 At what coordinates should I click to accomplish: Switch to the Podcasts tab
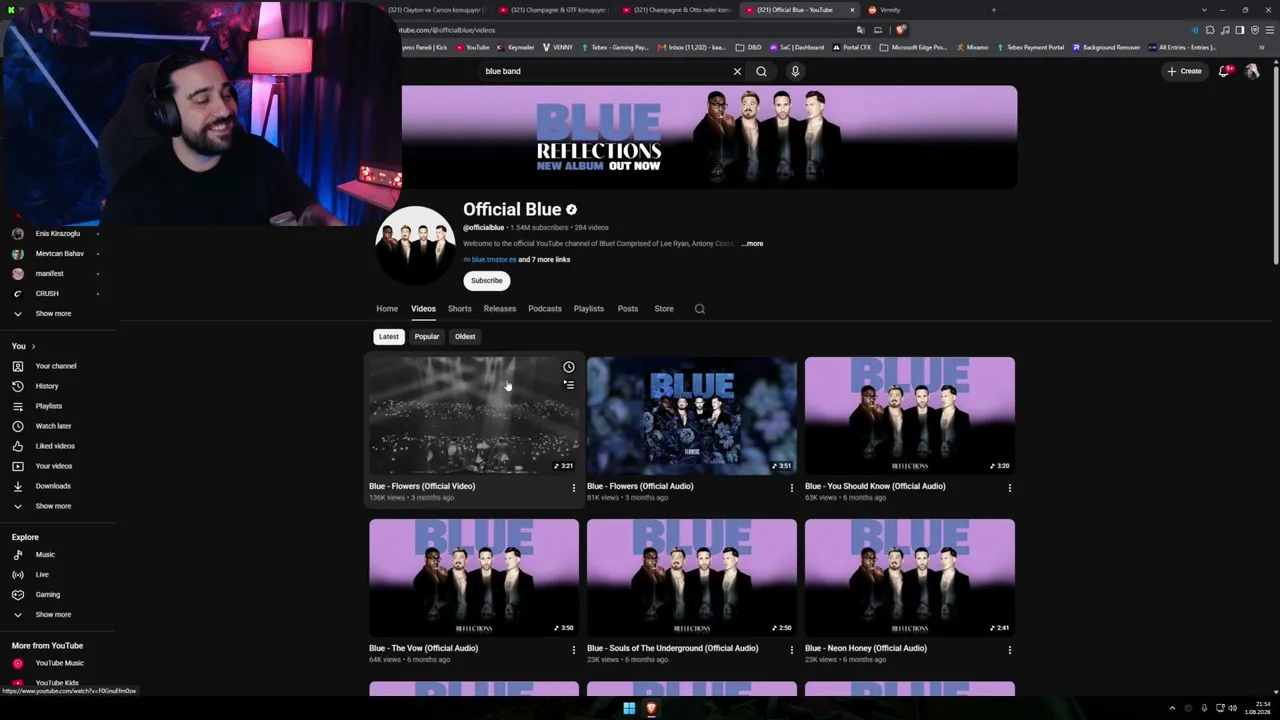[545, 309]
